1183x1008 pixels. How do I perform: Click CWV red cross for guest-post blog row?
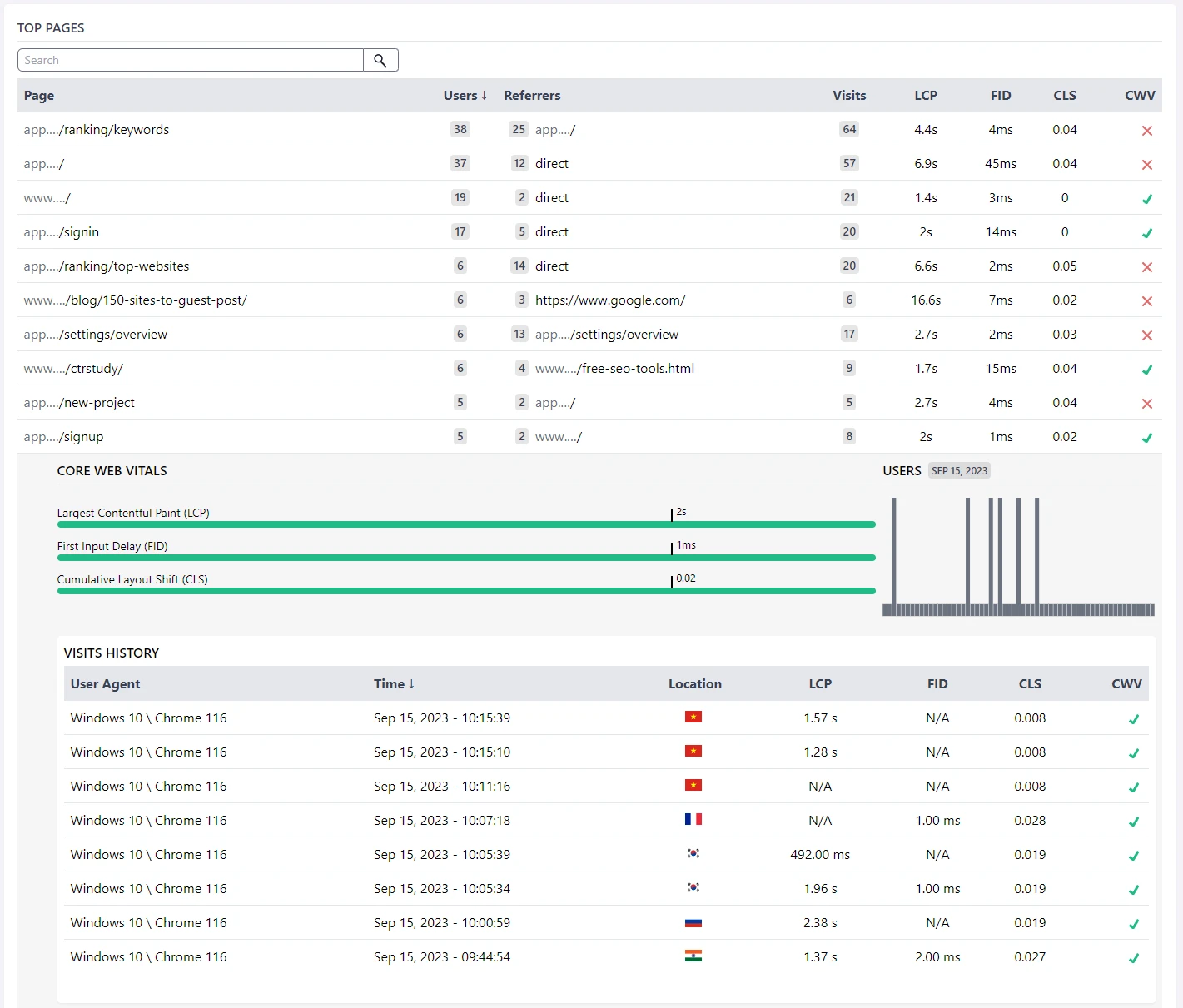pyautogui.click(x=1147, y=301)
